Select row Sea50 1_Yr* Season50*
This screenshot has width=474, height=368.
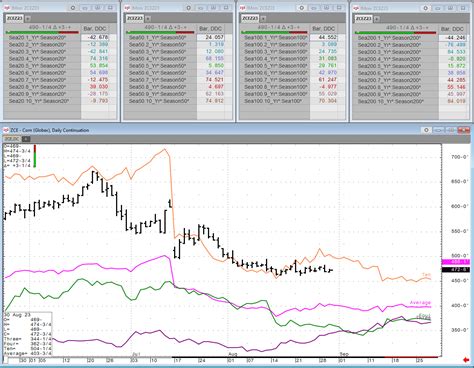(x=161, y=37)
